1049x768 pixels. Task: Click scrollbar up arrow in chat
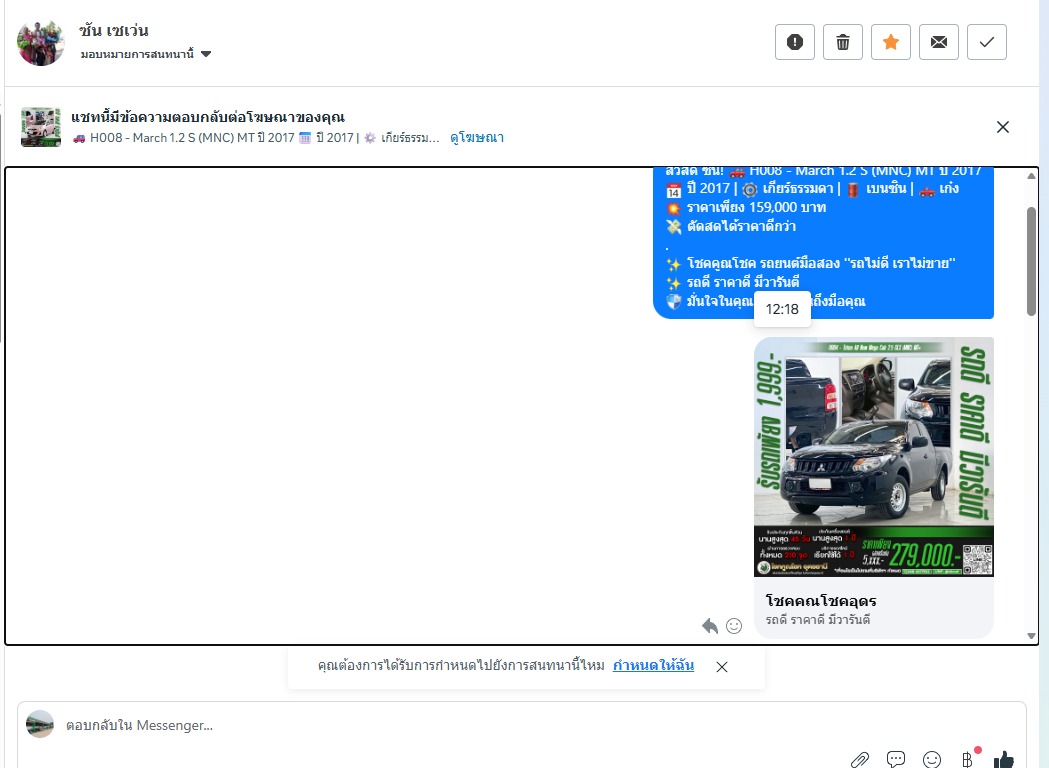click(x=1031, y=176)
